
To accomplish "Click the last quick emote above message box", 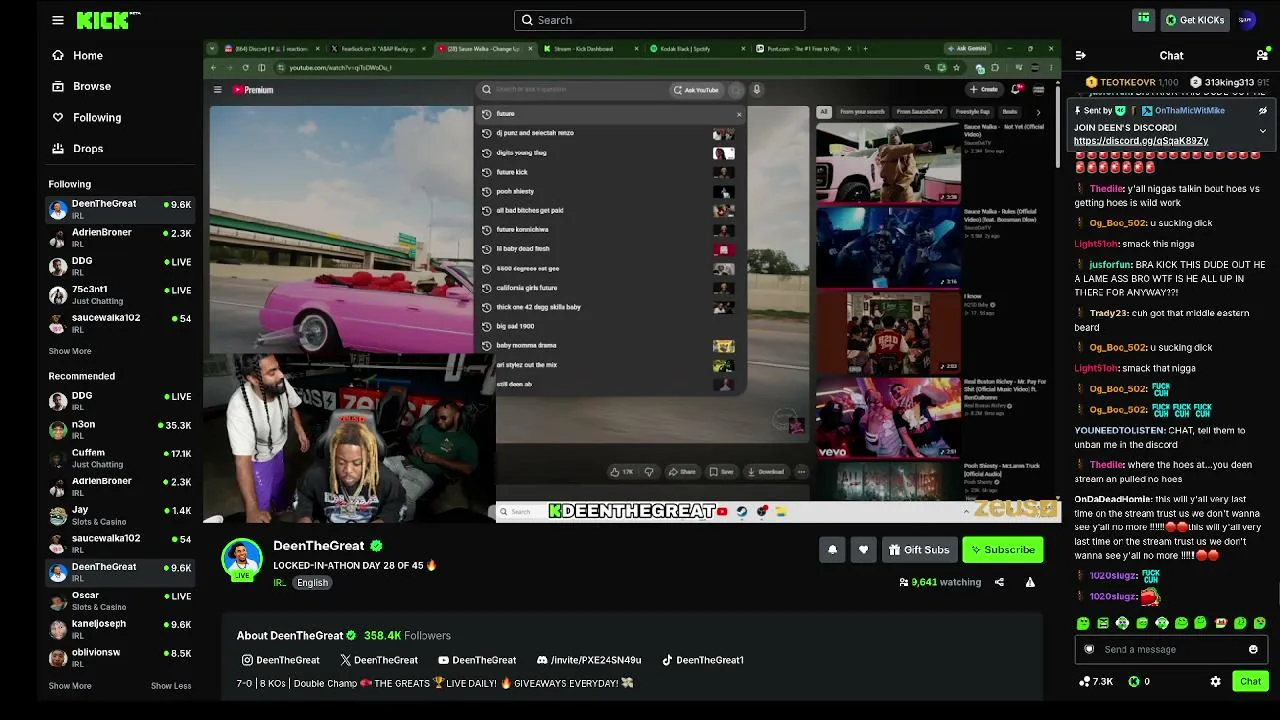I will point(1260,623).
